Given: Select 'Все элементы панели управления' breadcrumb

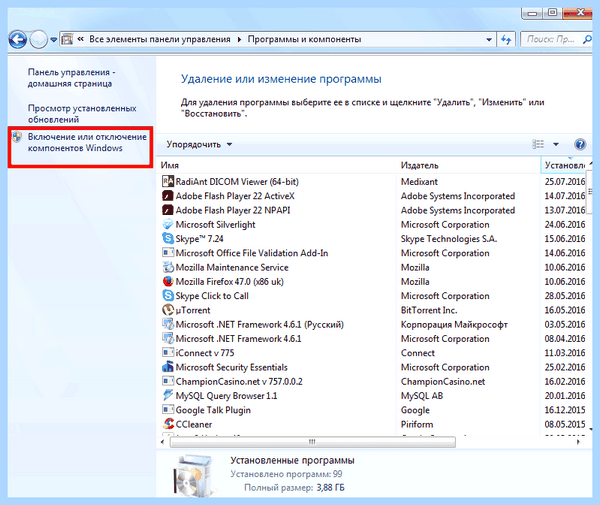Looking at the screenshot, I should (160, 39).
